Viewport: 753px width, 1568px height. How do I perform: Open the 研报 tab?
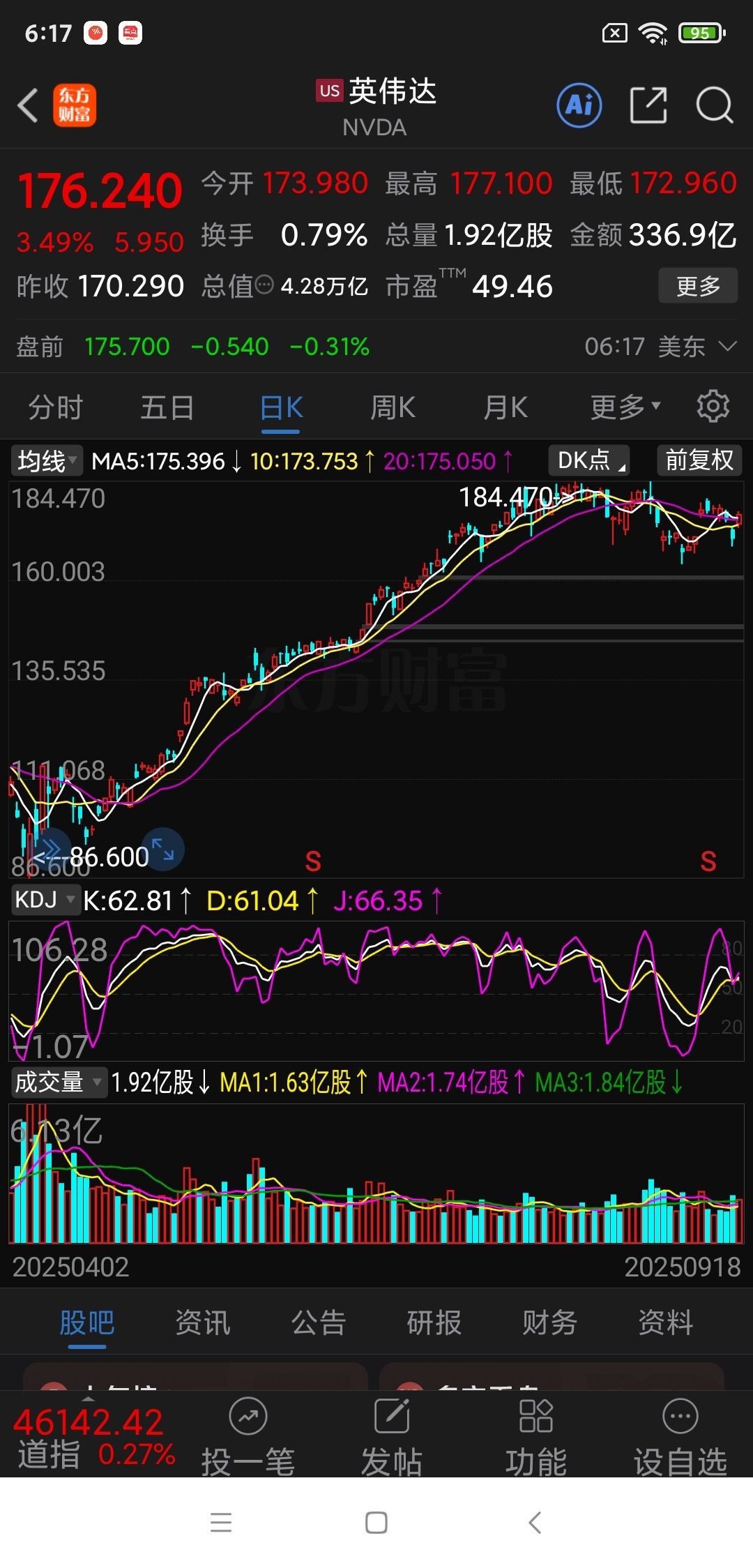(434, 1322)
